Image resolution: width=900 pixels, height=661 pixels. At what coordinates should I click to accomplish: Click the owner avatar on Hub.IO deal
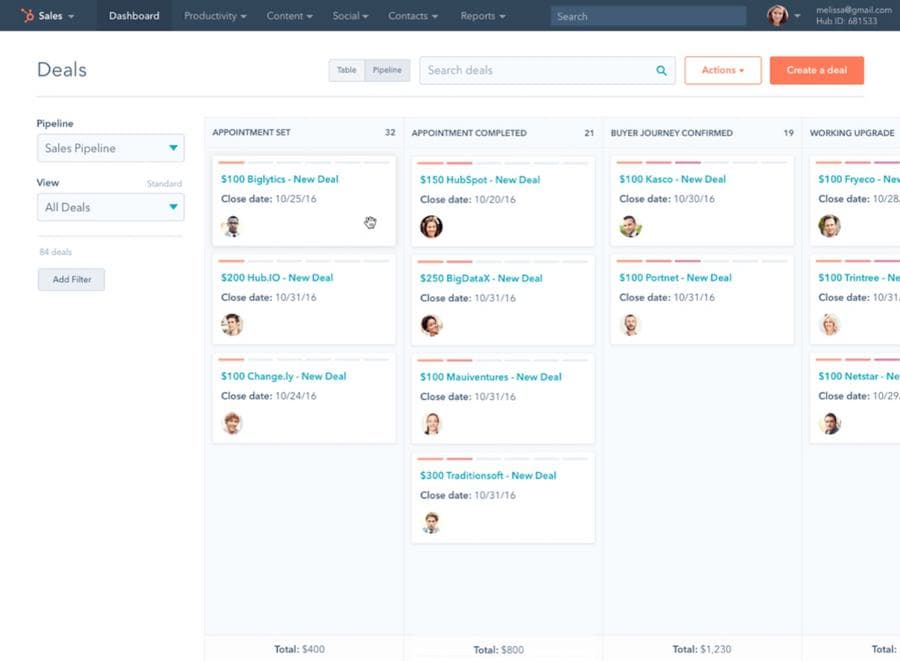tap(232, 325)
